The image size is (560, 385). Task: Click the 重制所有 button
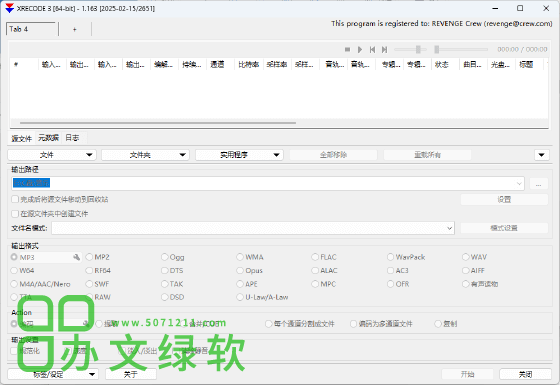(428, 155)
